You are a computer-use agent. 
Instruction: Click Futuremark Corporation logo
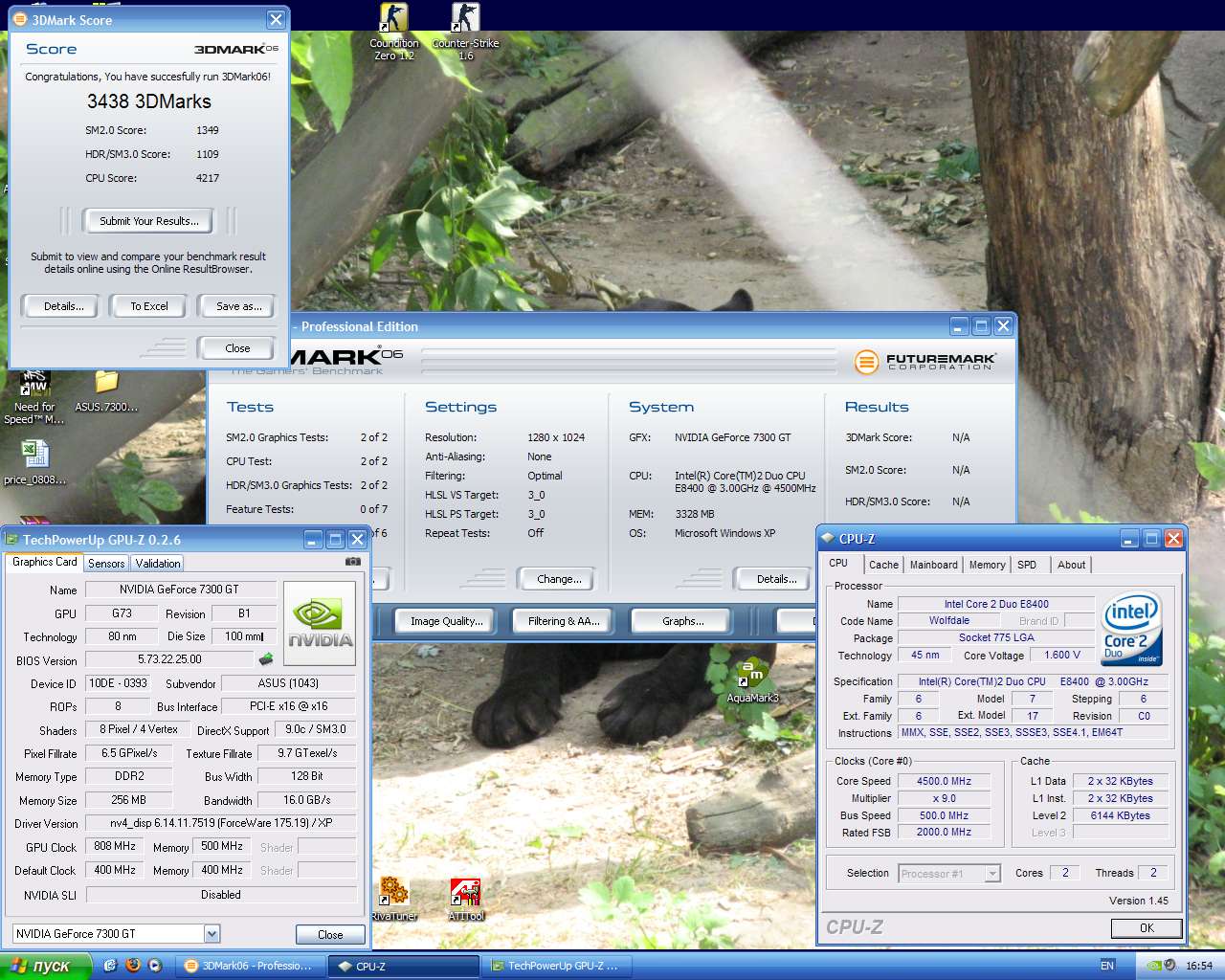tap(924, 361)
